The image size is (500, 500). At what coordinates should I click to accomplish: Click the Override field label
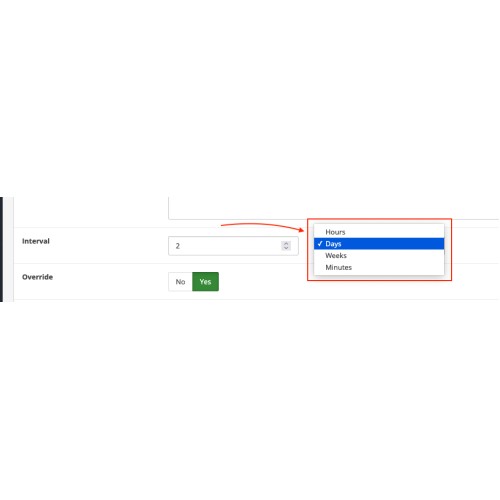click(x=37, y=277)
